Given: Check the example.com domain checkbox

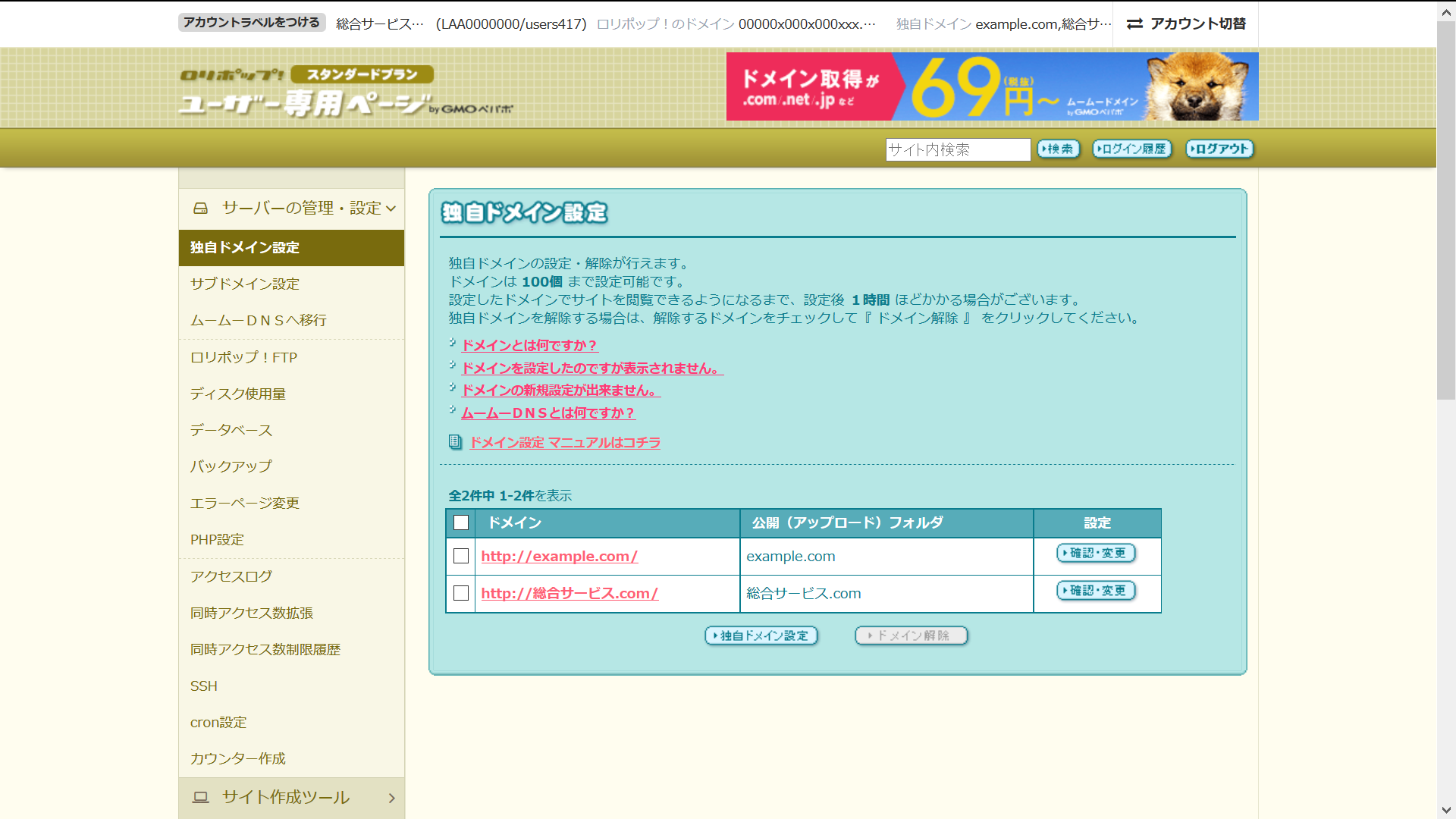Looking at the screenshot, I should (461, 556).
